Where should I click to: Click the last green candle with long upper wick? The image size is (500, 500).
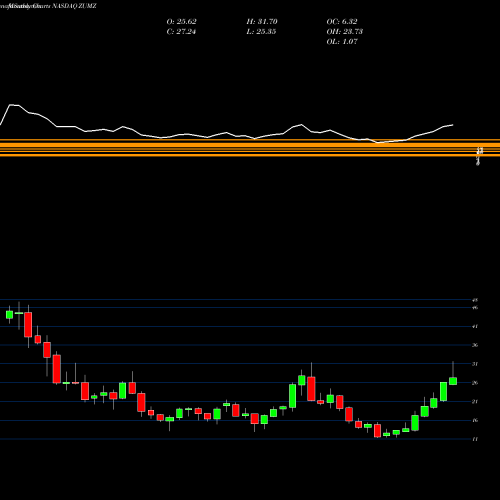click(x=453, y=381)
